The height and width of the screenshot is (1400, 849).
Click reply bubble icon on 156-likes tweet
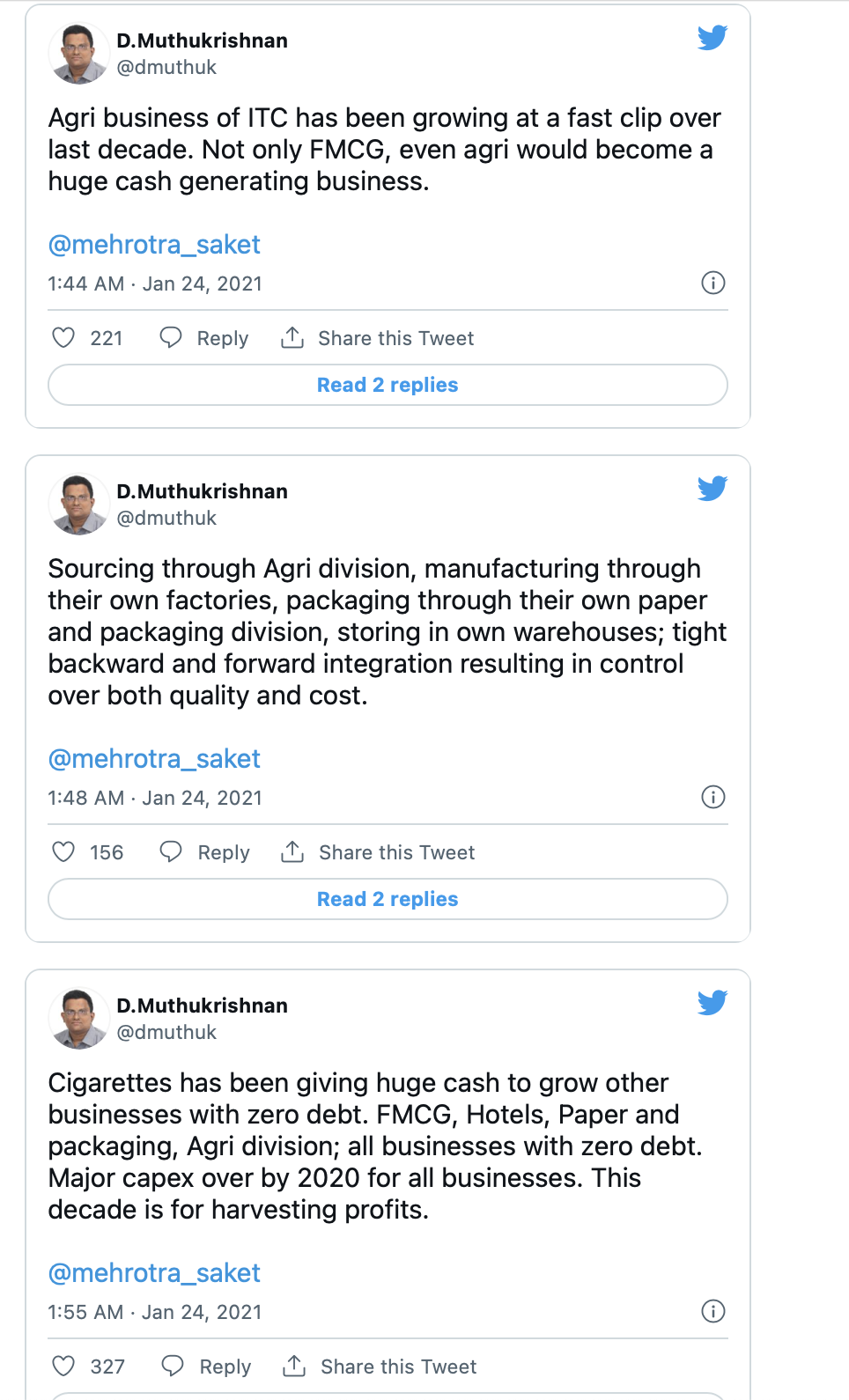(x=171, y=851)
